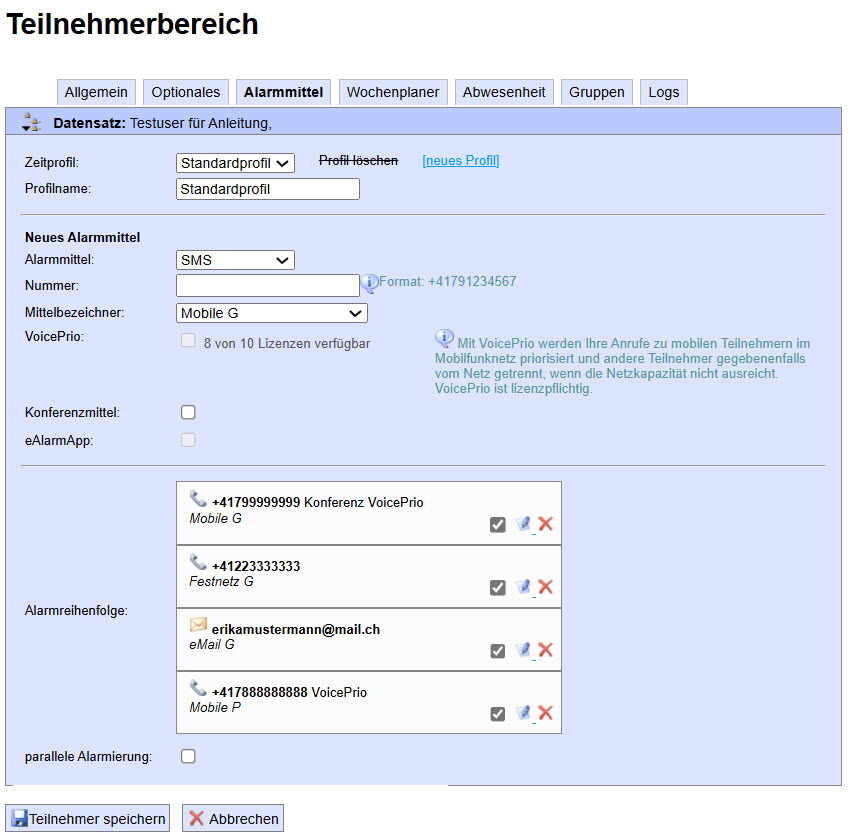The height and width of the screenshot is (837, 858).
Task: Toggle the VoicePrio license checkbox
Action: (188, 341)
